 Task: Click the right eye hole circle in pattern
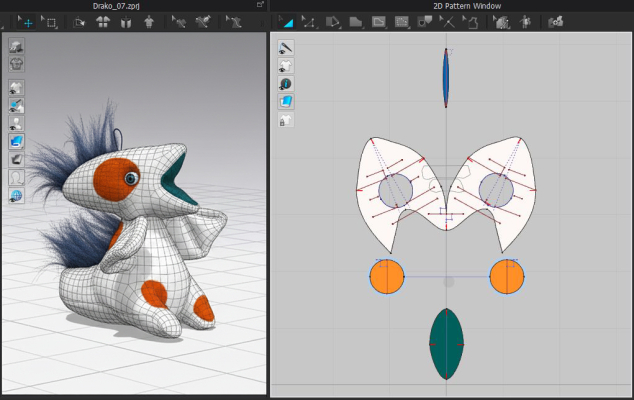tap(497, 190)
